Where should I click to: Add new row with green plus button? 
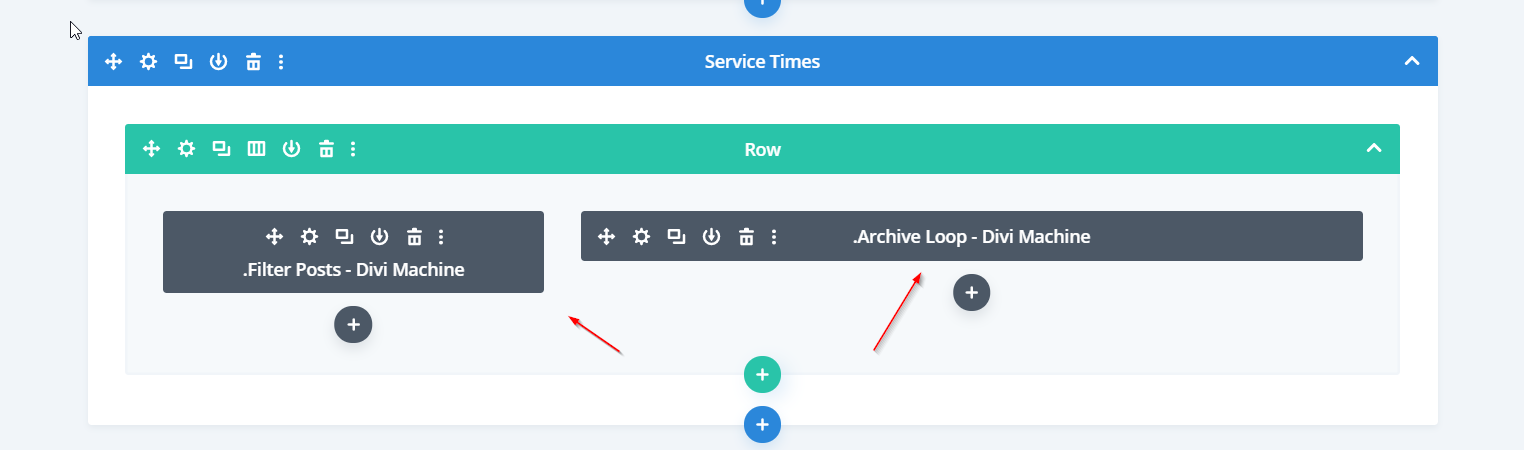762,375
